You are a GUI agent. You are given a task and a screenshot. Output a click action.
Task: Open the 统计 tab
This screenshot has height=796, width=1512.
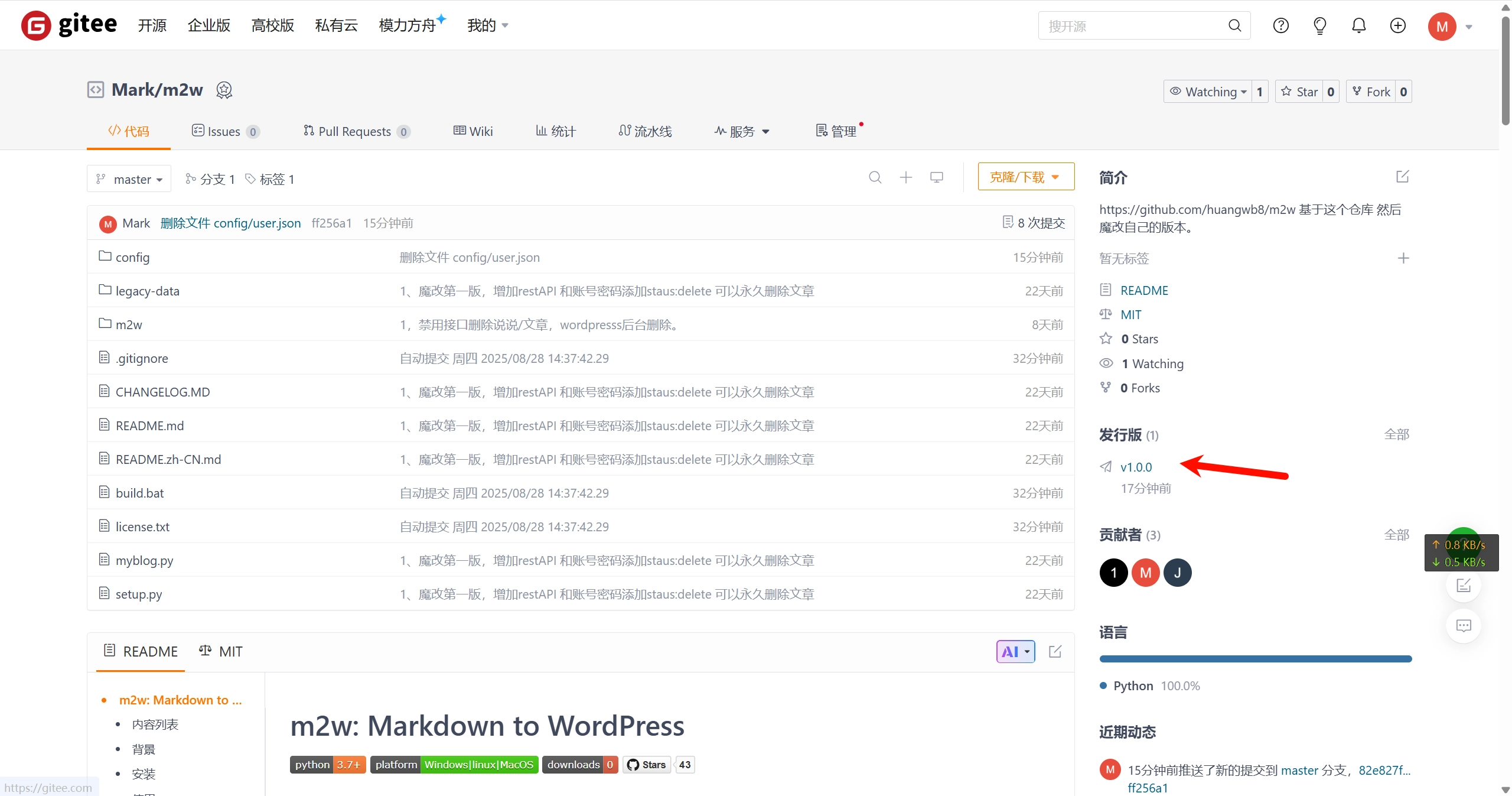(x=556, y=131)
